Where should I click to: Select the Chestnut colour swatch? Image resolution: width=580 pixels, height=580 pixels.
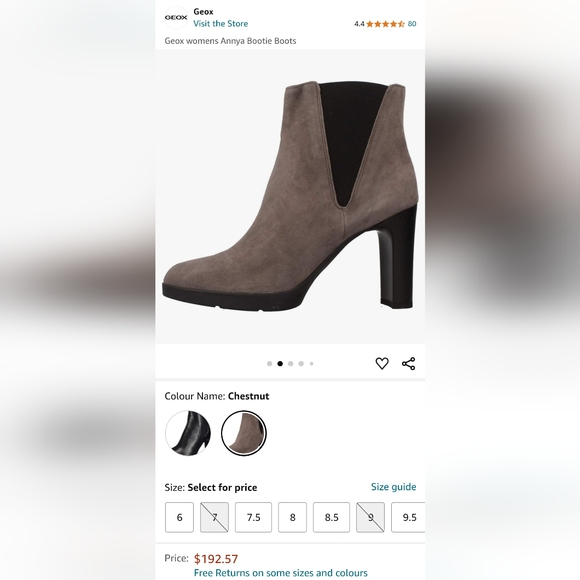coord(244,433)
